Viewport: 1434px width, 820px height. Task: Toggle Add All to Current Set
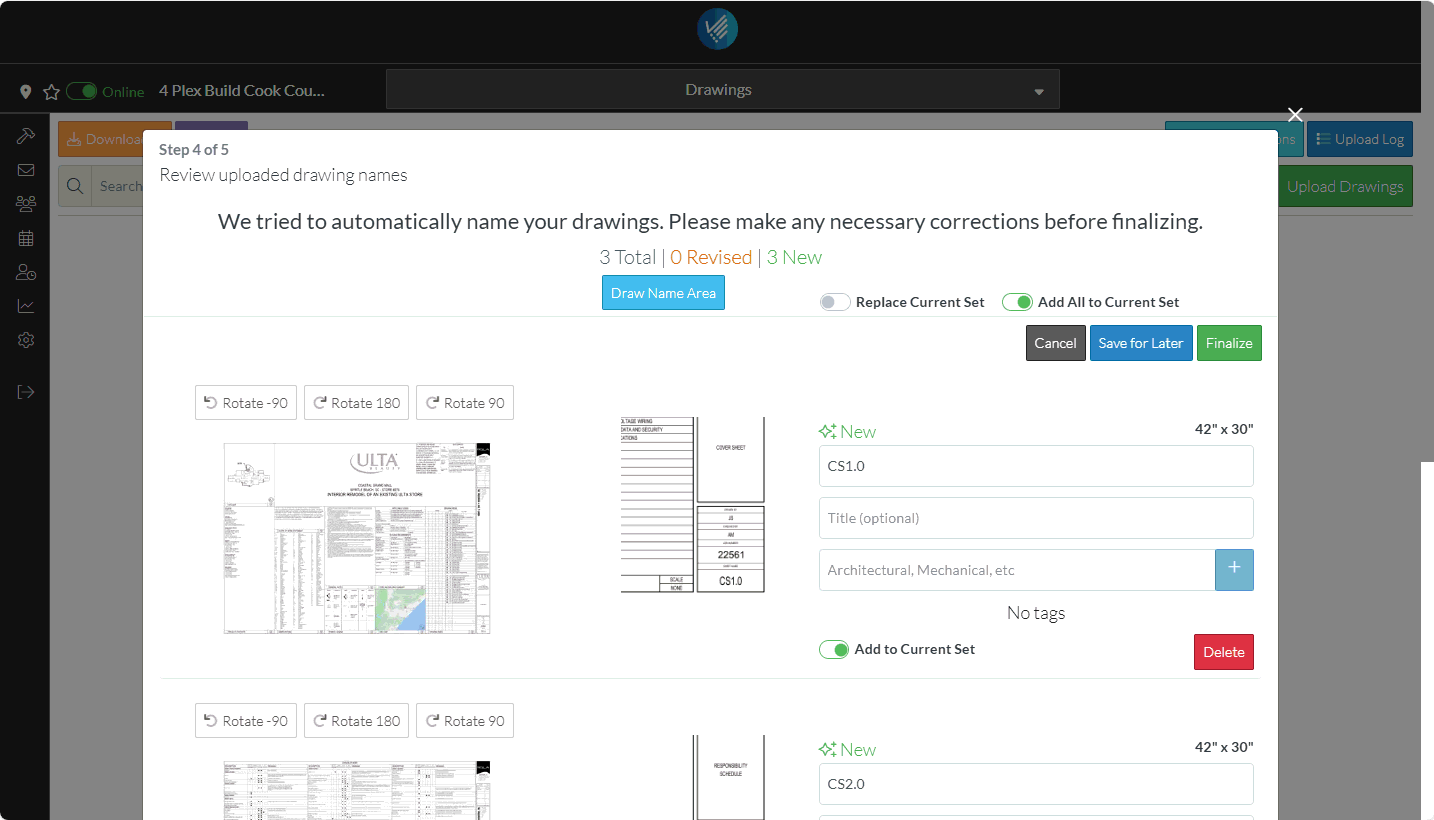(1017, 302)
